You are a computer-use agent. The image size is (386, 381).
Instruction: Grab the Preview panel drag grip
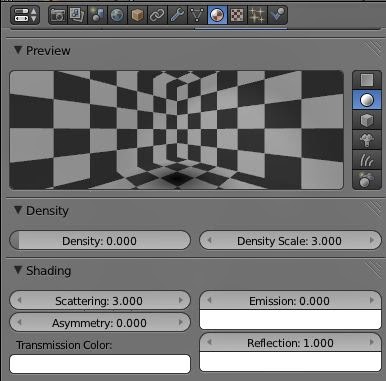373,49
